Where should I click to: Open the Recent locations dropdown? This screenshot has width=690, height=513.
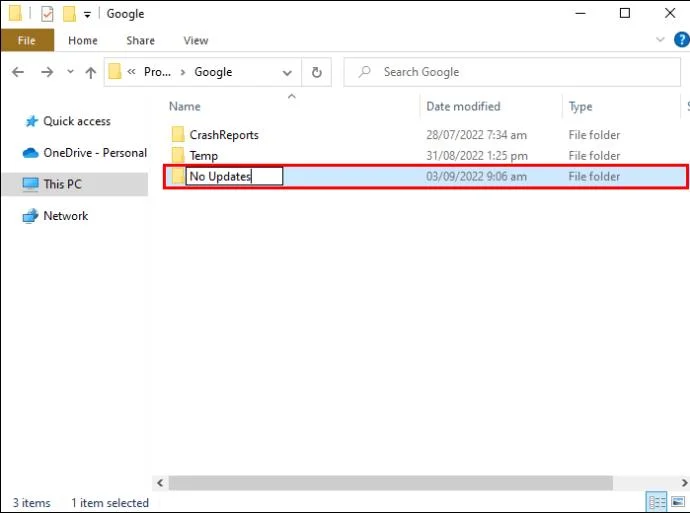click(x=70, y=71)
